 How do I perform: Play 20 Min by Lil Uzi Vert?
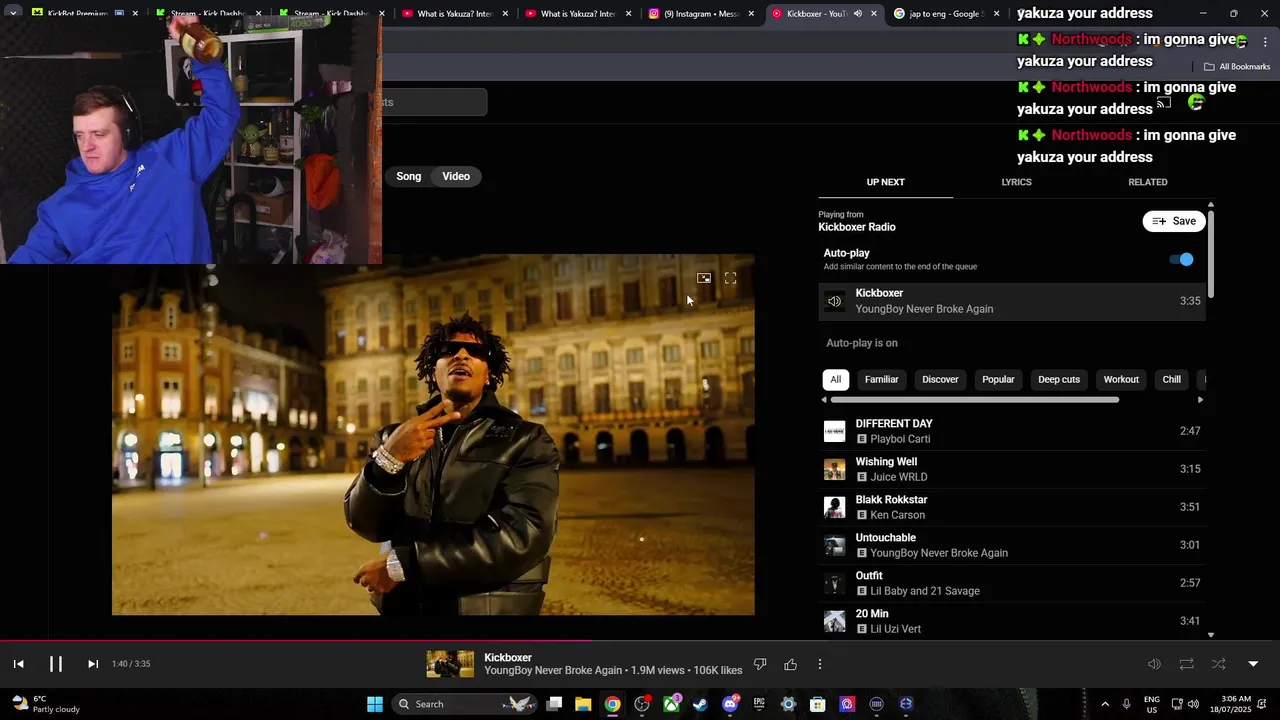1012,621
